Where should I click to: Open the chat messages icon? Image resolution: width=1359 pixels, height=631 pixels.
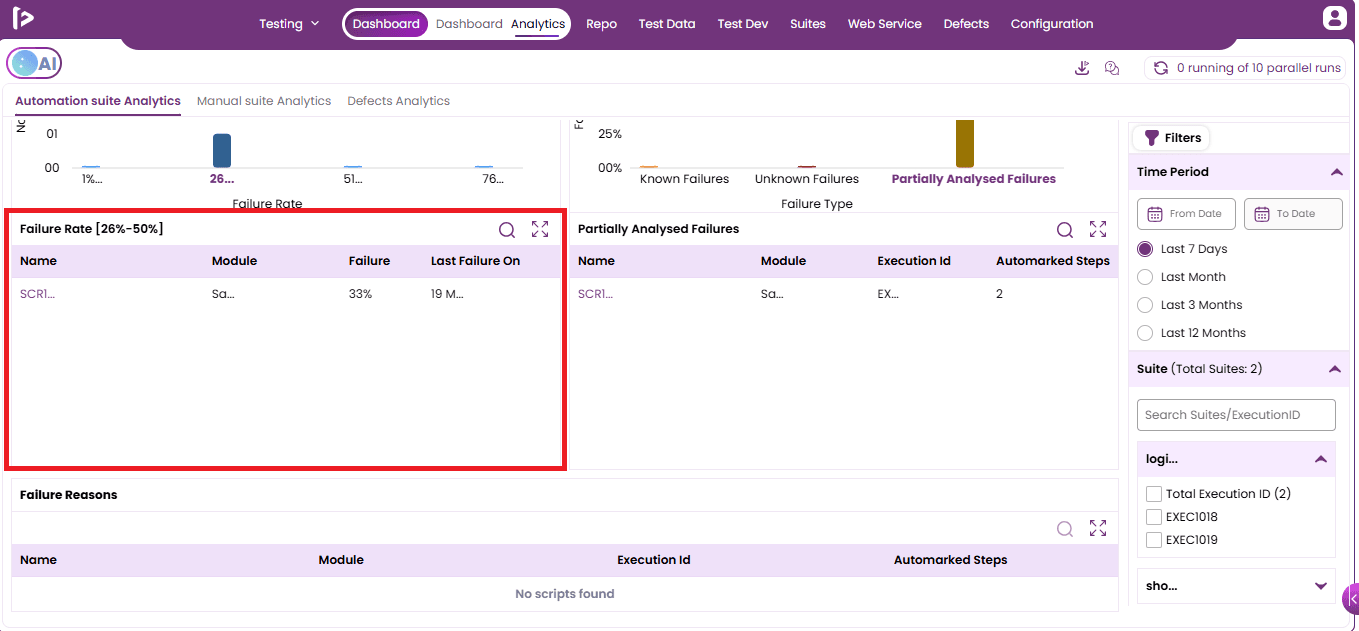[1112, 68]
